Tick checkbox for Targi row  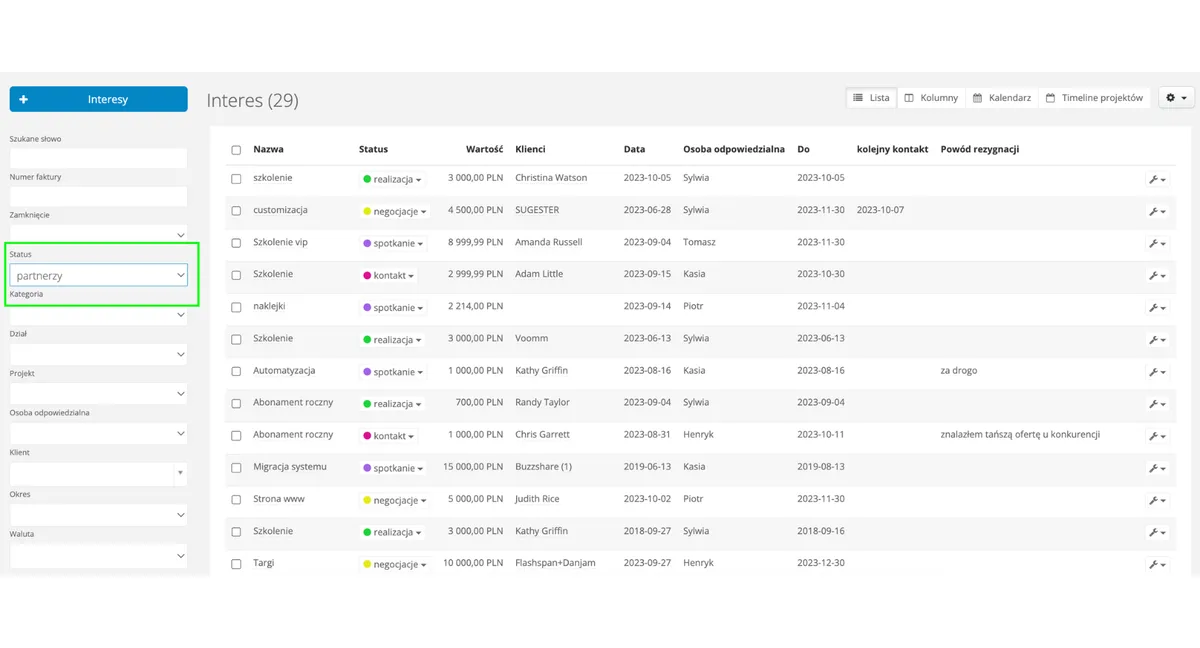point(236,564)
